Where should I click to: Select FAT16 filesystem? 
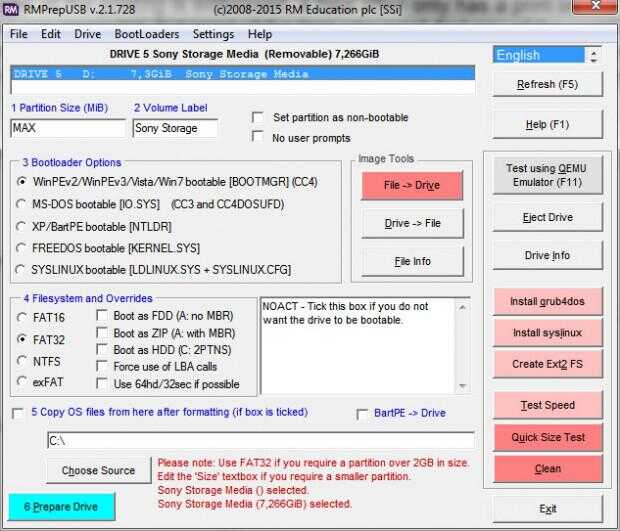pos(22,317)
